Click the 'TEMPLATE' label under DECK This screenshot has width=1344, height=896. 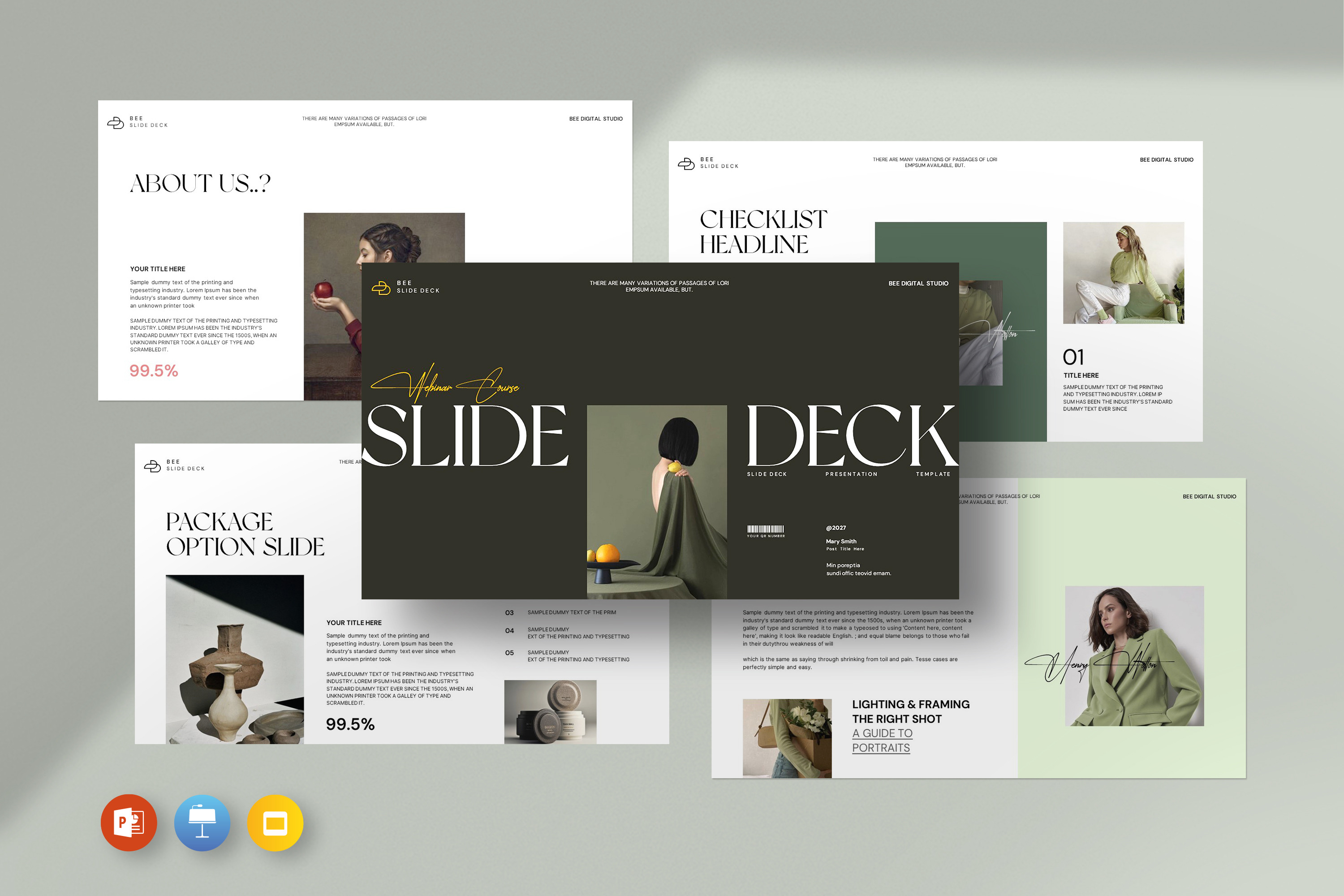933,474
